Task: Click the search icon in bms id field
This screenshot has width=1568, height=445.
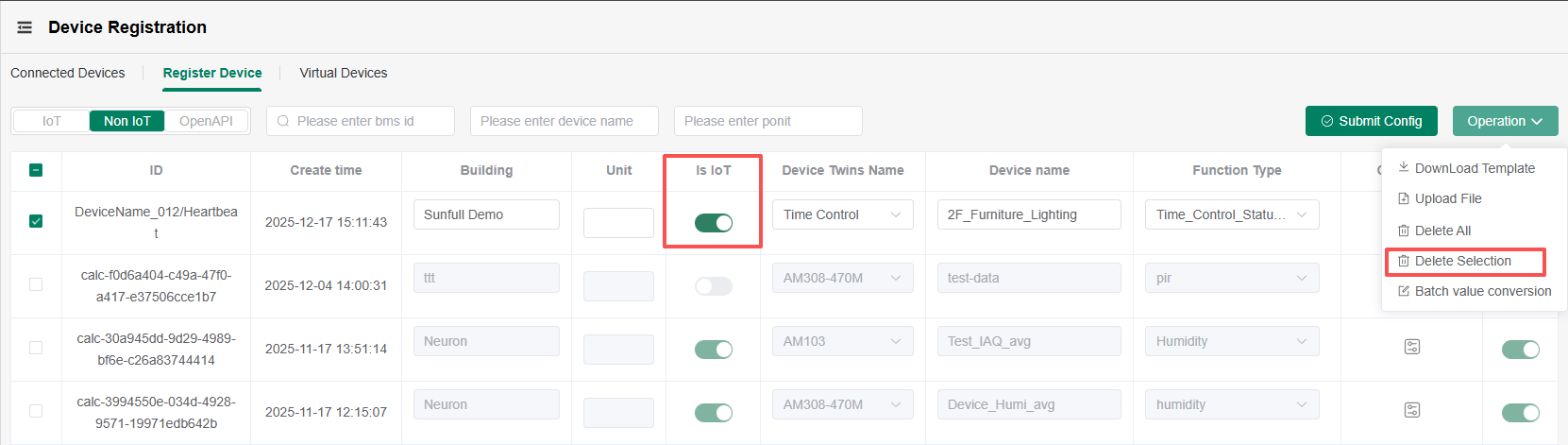Action: click(283, 121)
